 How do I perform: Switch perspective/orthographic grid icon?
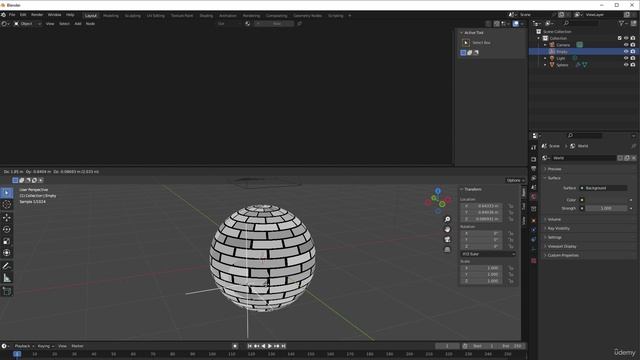[447, 249]
